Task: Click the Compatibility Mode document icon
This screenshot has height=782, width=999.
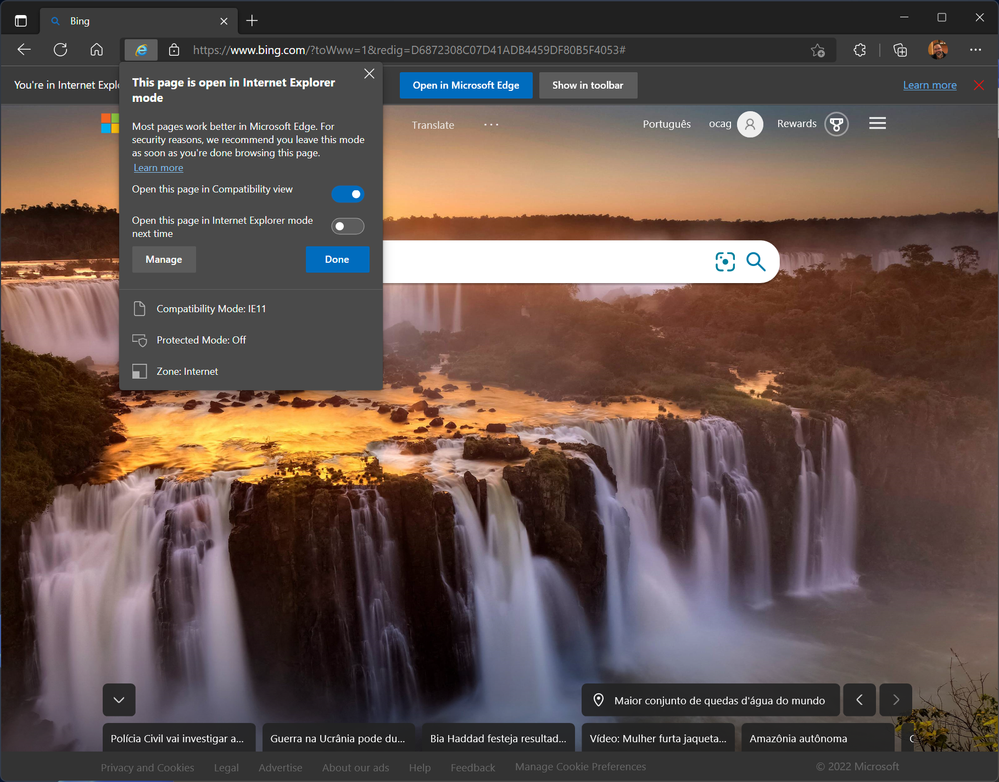Action: [x=140, y=308]
